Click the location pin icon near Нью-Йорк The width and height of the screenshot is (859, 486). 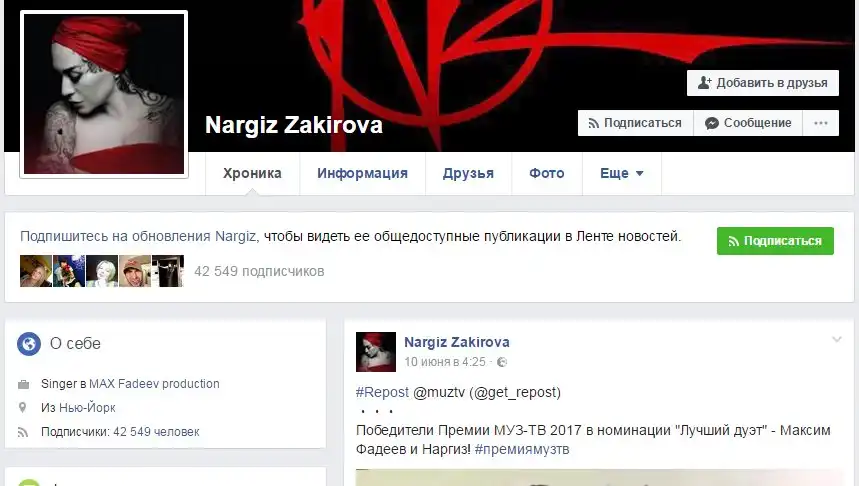(x=22, y=408)
